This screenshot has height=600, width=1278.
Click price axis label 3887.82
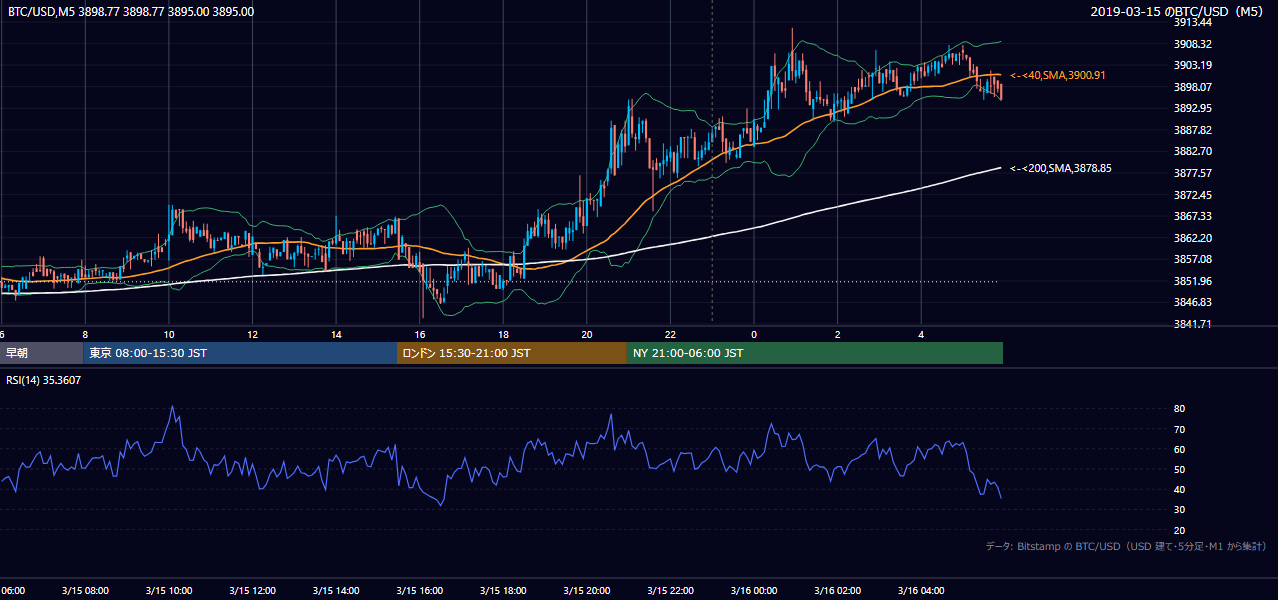(x=1192, y=130)
